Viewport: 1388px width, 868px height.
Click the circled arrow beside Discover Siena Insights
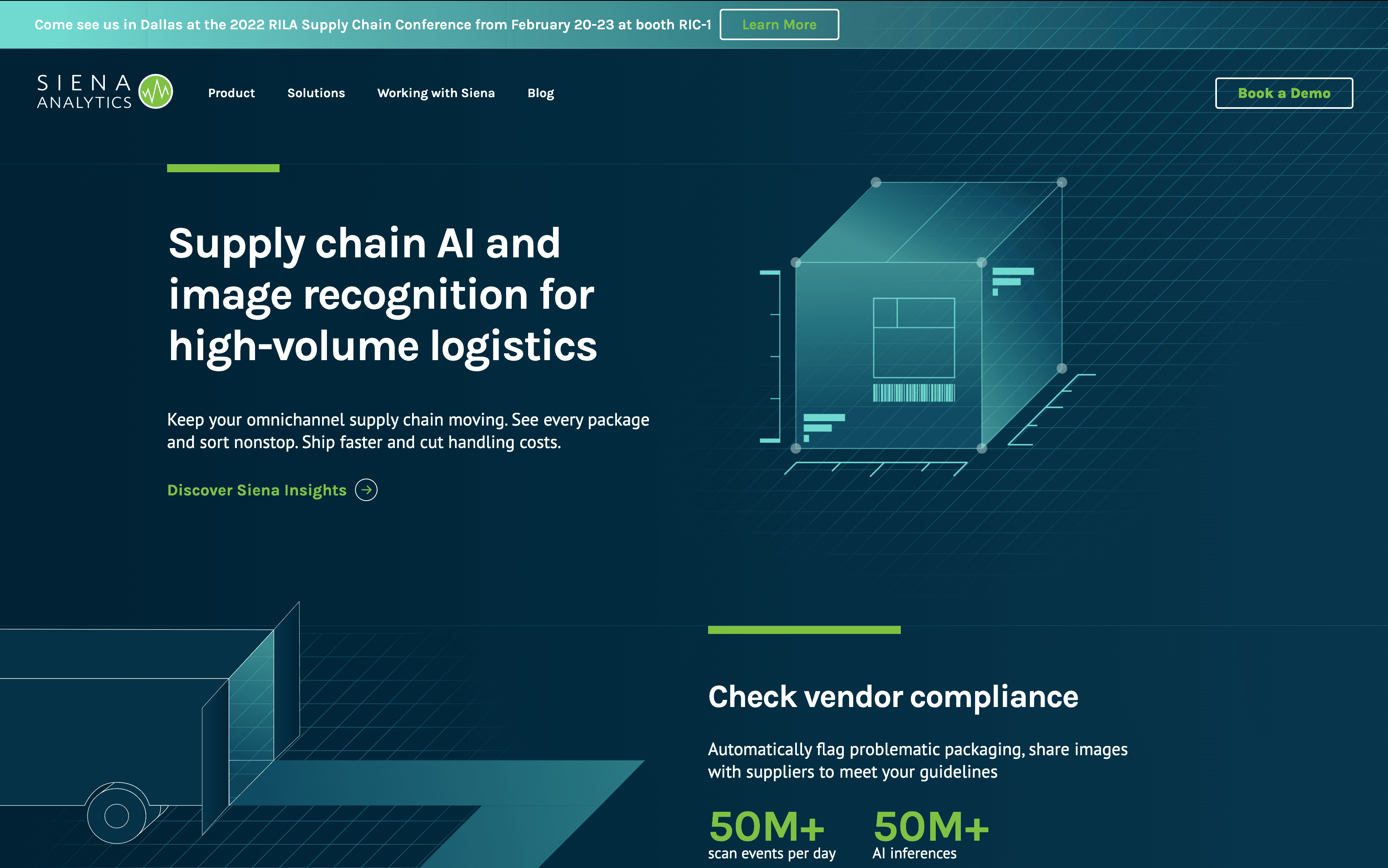[x=366, y=490]
